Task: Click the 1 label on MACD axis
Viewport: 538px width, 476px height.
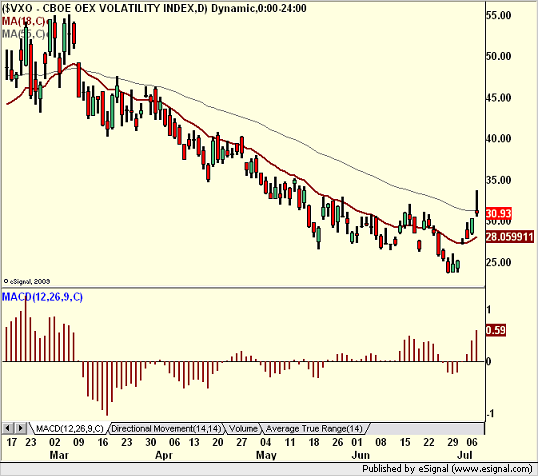Action: (x=489, y=310)
